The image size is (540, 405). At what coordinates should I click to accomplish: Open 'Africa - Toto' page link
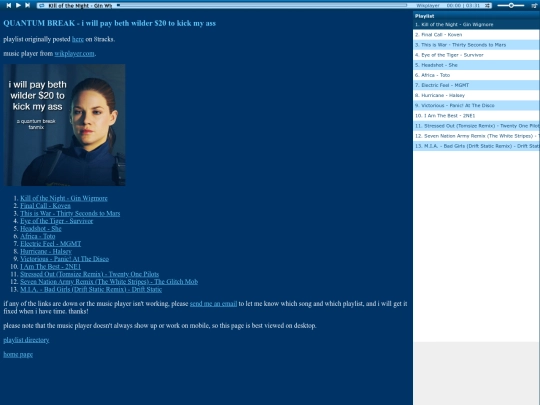pos(38,236)
